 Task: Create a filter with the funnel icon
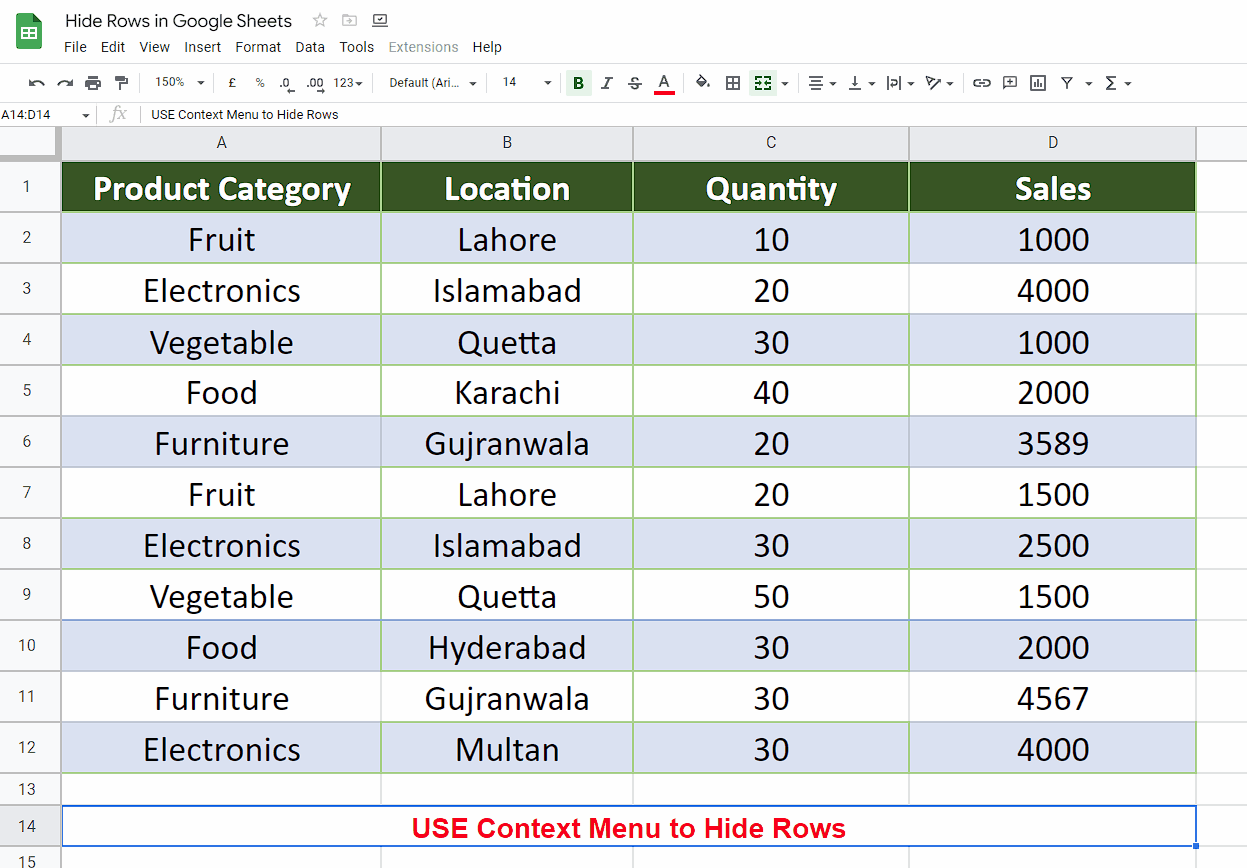[x=1067, y=83]
